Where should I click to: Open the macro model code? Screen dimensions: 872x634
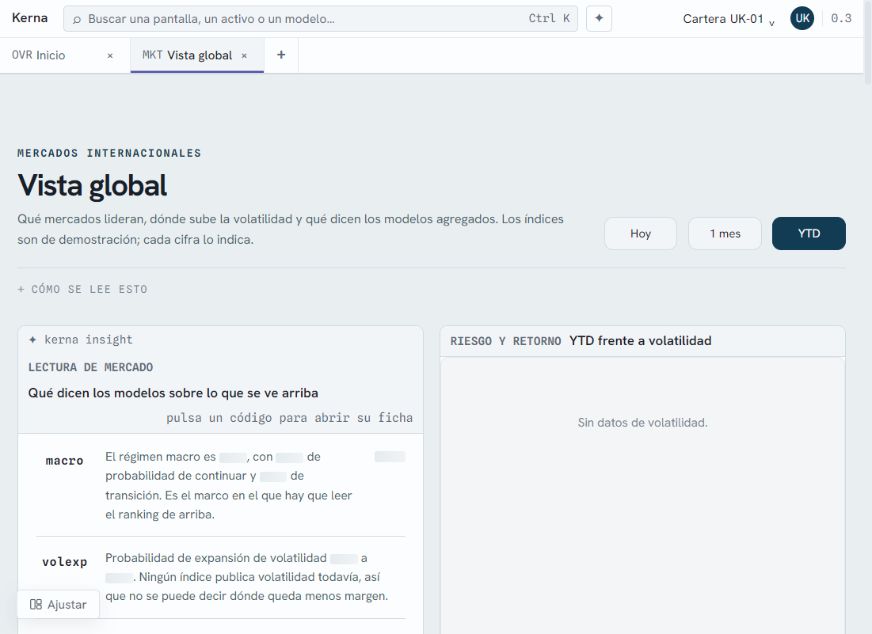(x=65, y=461)
